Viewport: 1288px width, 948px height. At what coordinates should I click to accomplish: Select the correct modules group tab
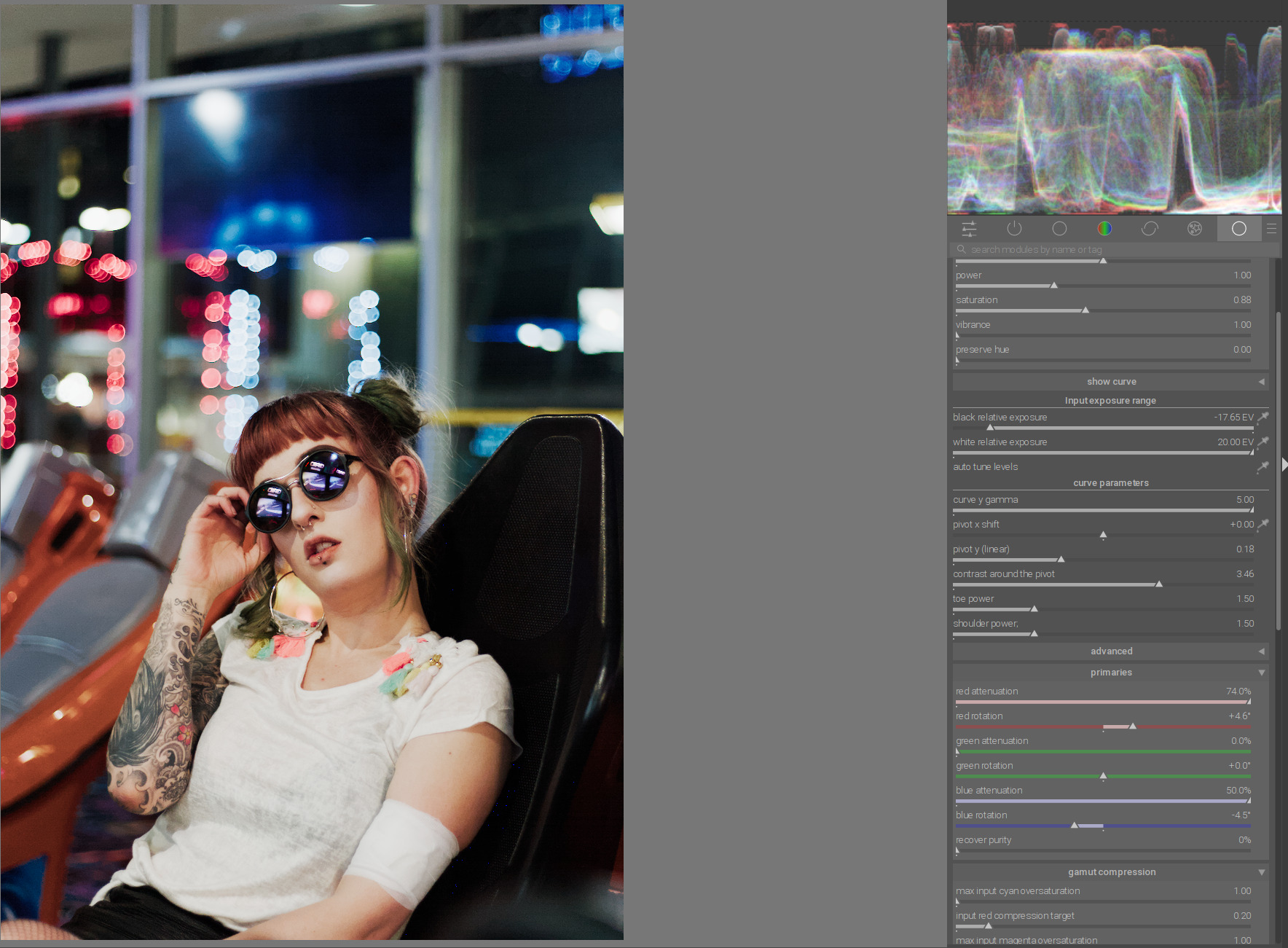(x=1150, y=229)
